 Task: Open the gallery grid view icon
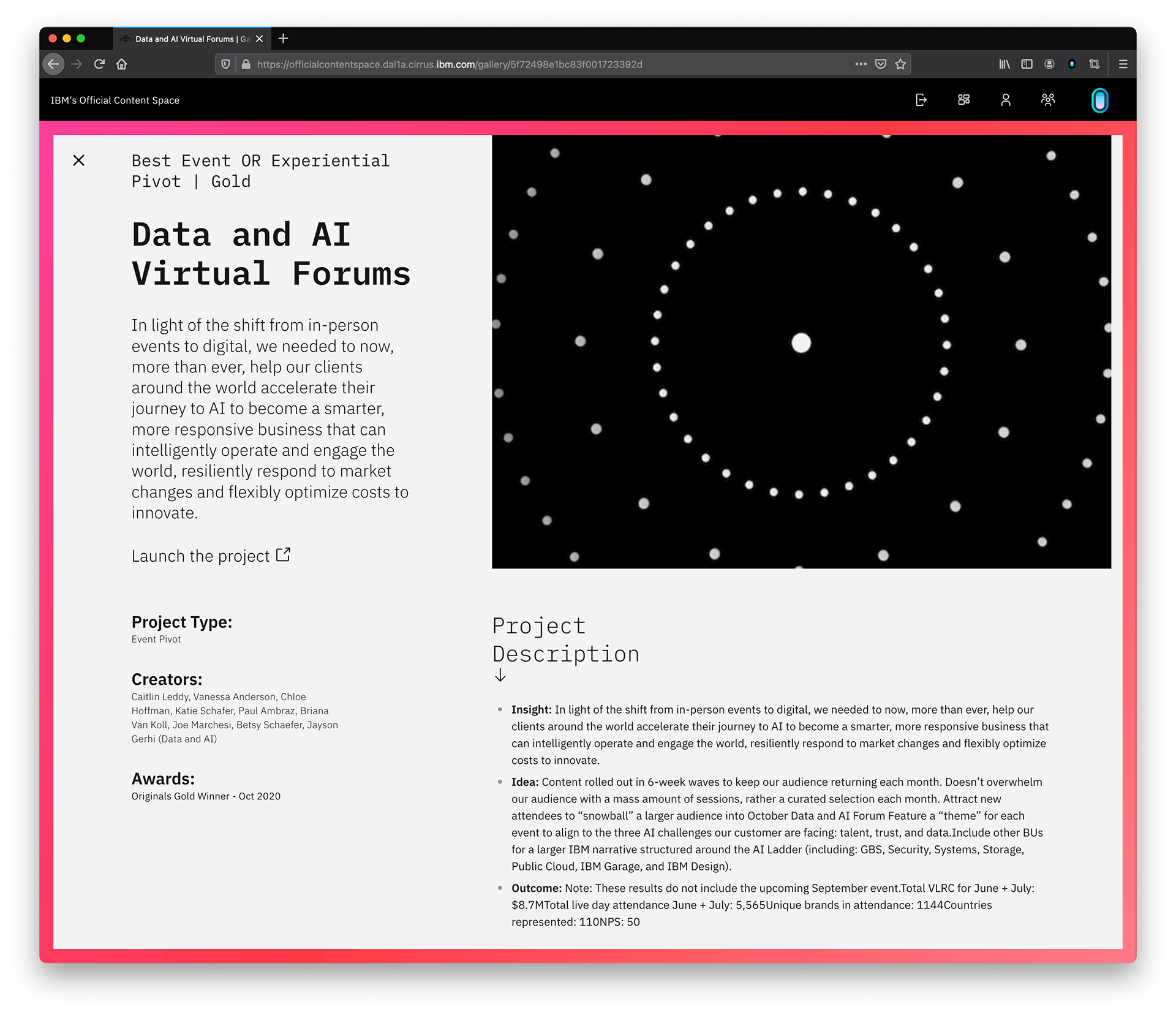963,100
